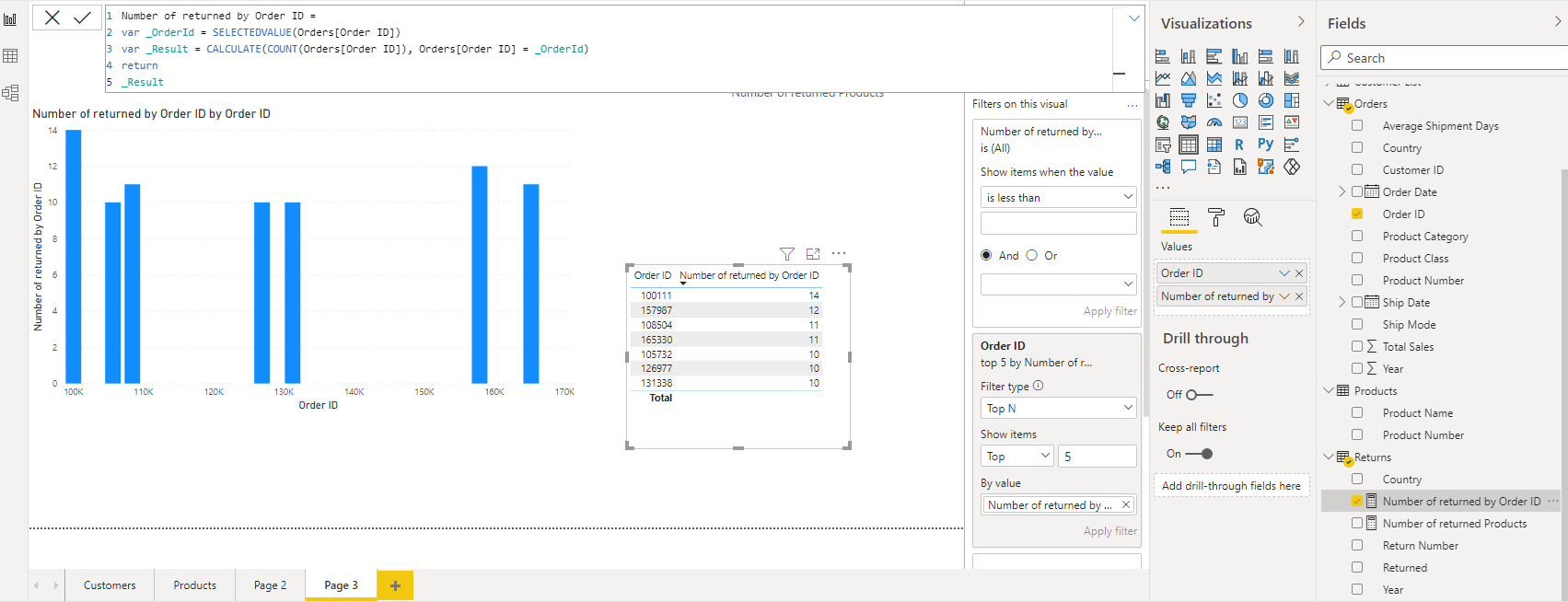Screen dimensions: 1568x602
Task: Expand the Order Date hierarchy
Action: [1342, 191]
